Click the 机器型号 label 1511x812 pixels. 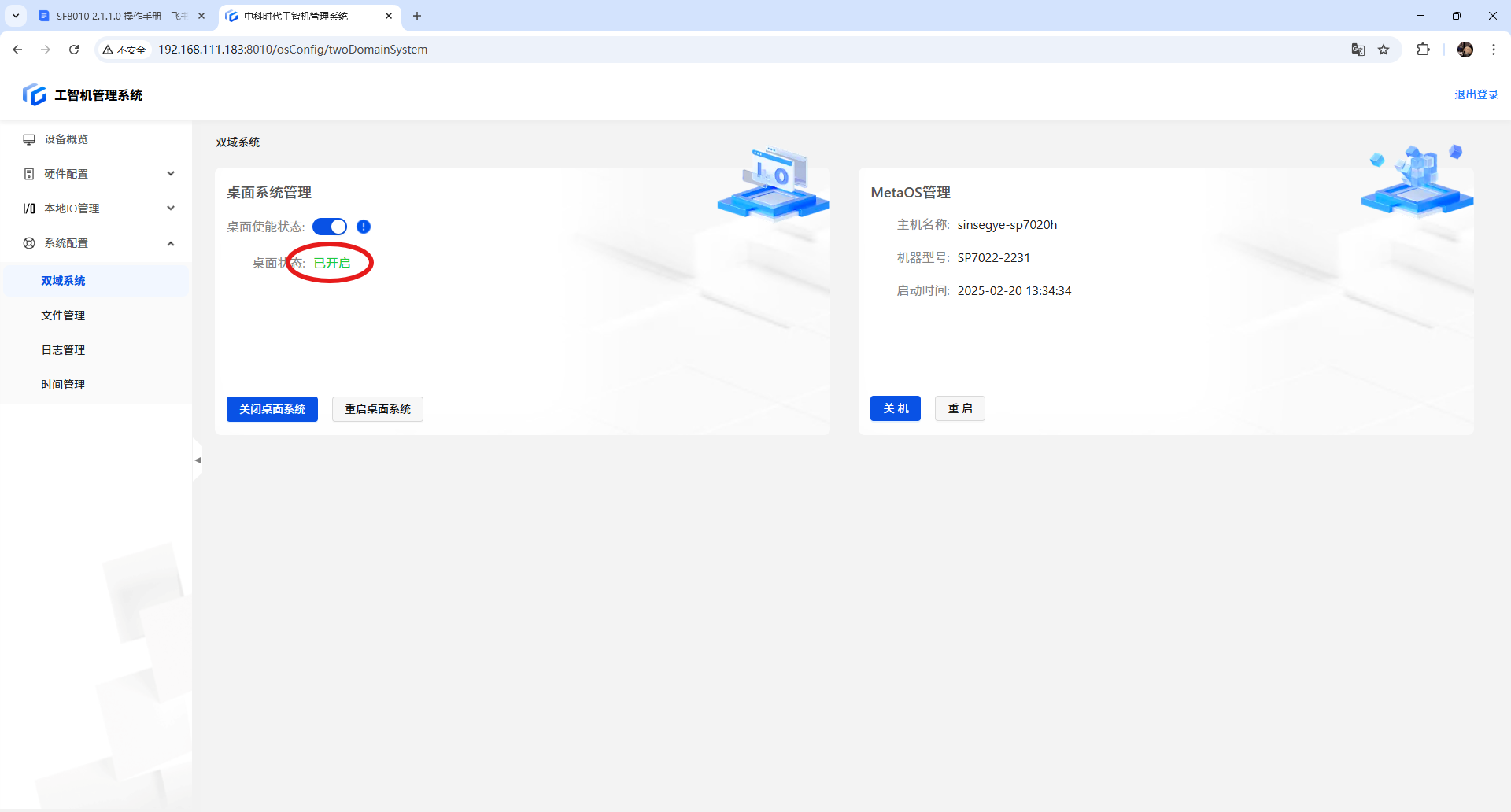pyautogui.click(x=924, y=258)
